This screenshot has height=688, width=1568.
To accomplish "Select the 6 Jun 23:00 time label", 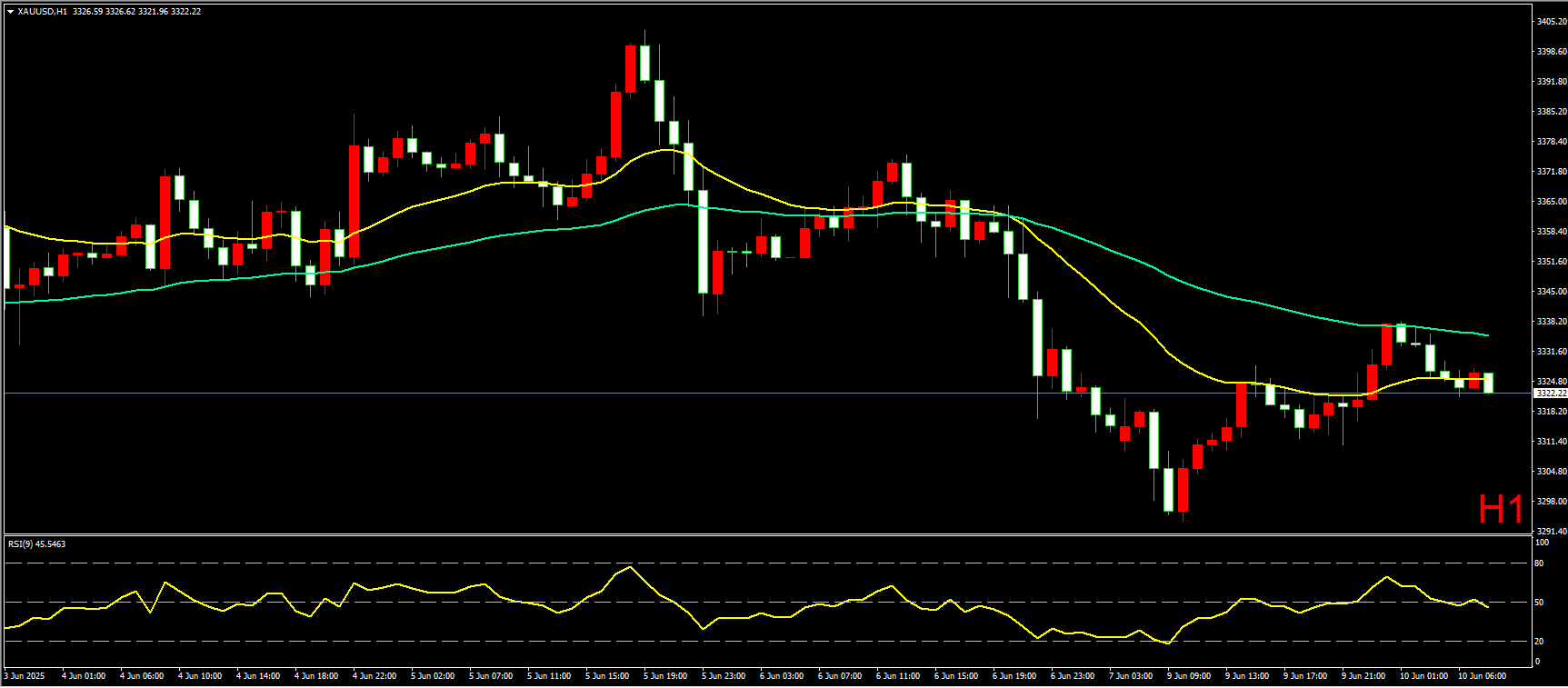I will 1073,676.
